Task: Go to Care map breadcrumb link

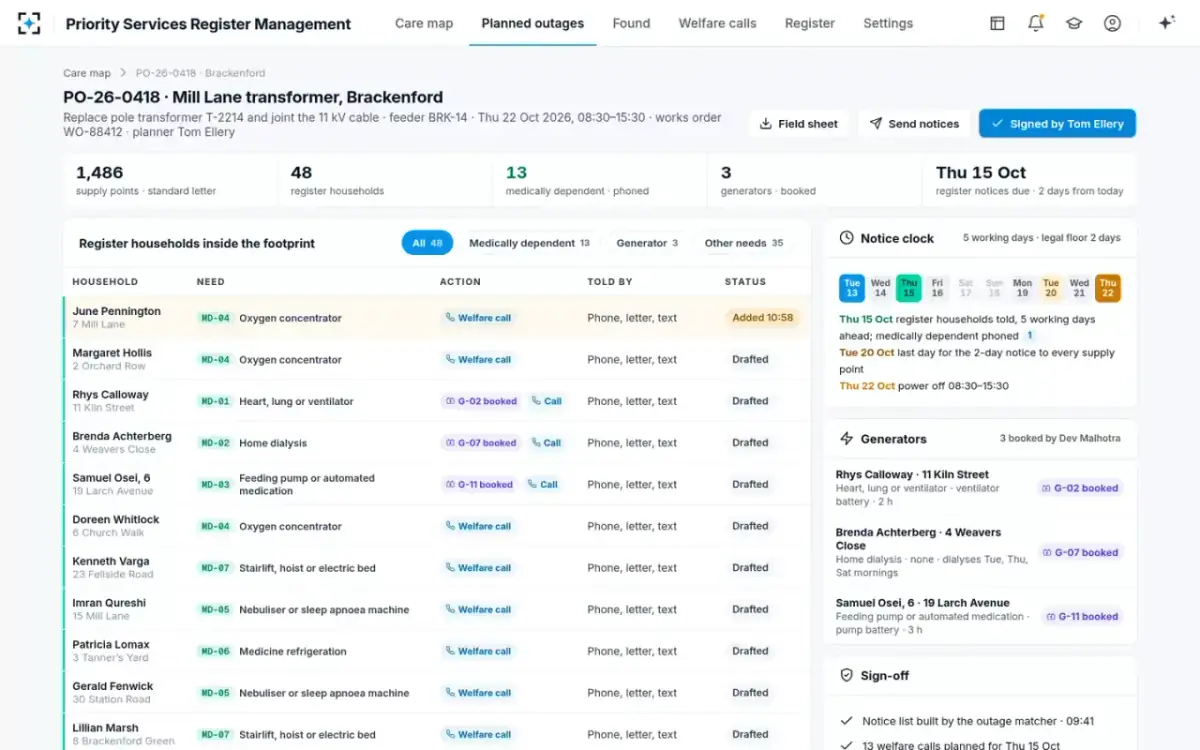Action: [87, 73]
